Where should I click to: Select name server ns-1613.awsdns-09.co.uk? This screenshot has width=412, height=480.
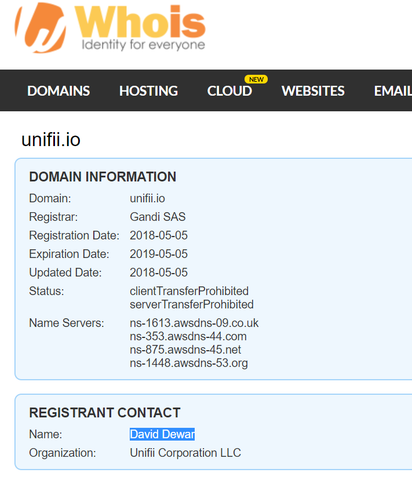coord(194,323)
